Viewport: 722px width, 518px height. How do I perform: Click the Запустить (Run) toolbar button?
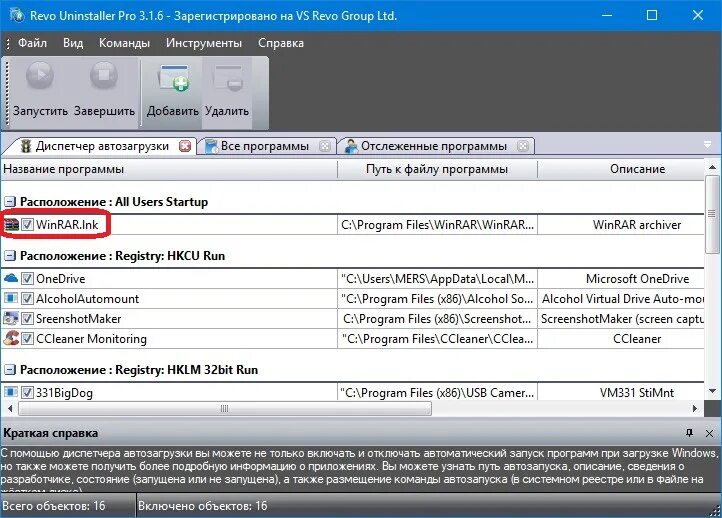click(x=40, y=92)
